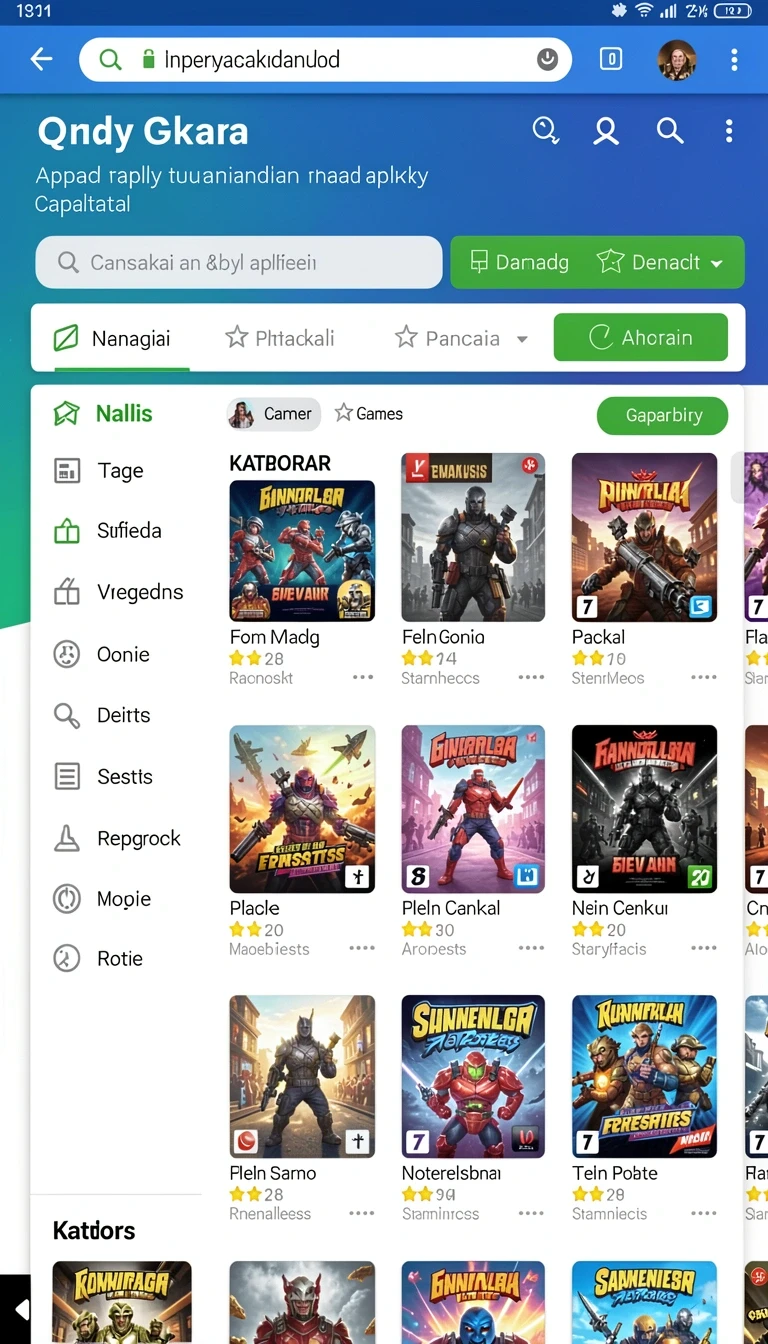This screenshot has height=1344, width=768.
Task: Click the search-refresh icon in header
Action: click(546, 131)
